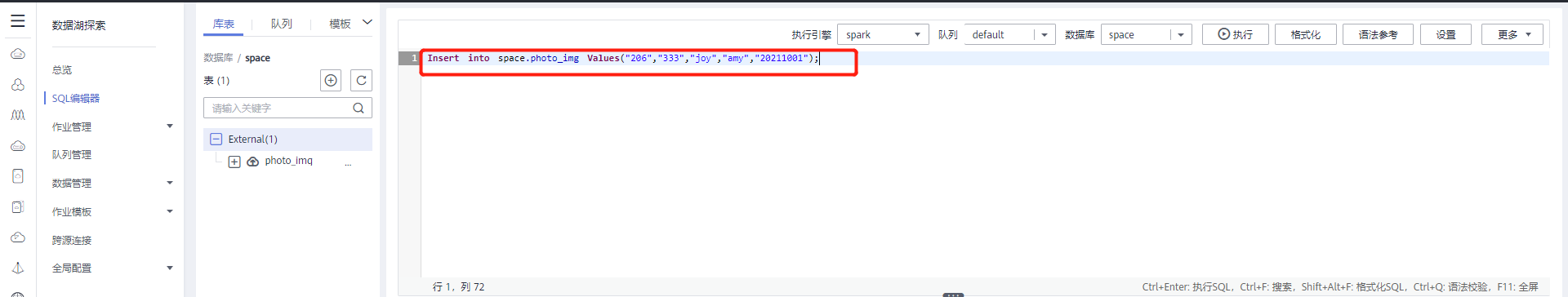Click the sixth sidebar service icon

tap(18, 207)
